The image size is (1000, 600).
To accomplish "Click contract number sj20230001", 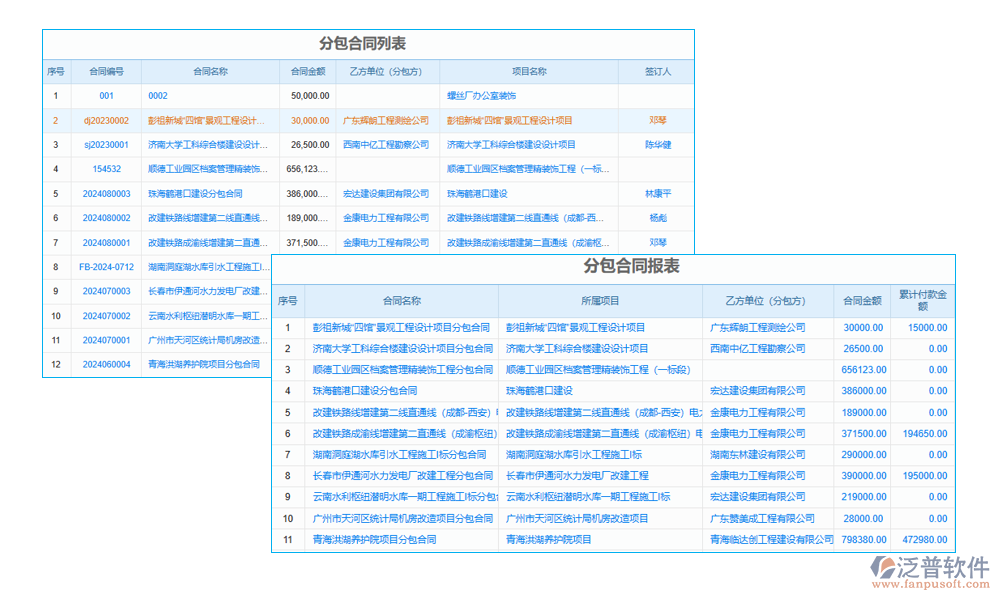I will [106, 145].
